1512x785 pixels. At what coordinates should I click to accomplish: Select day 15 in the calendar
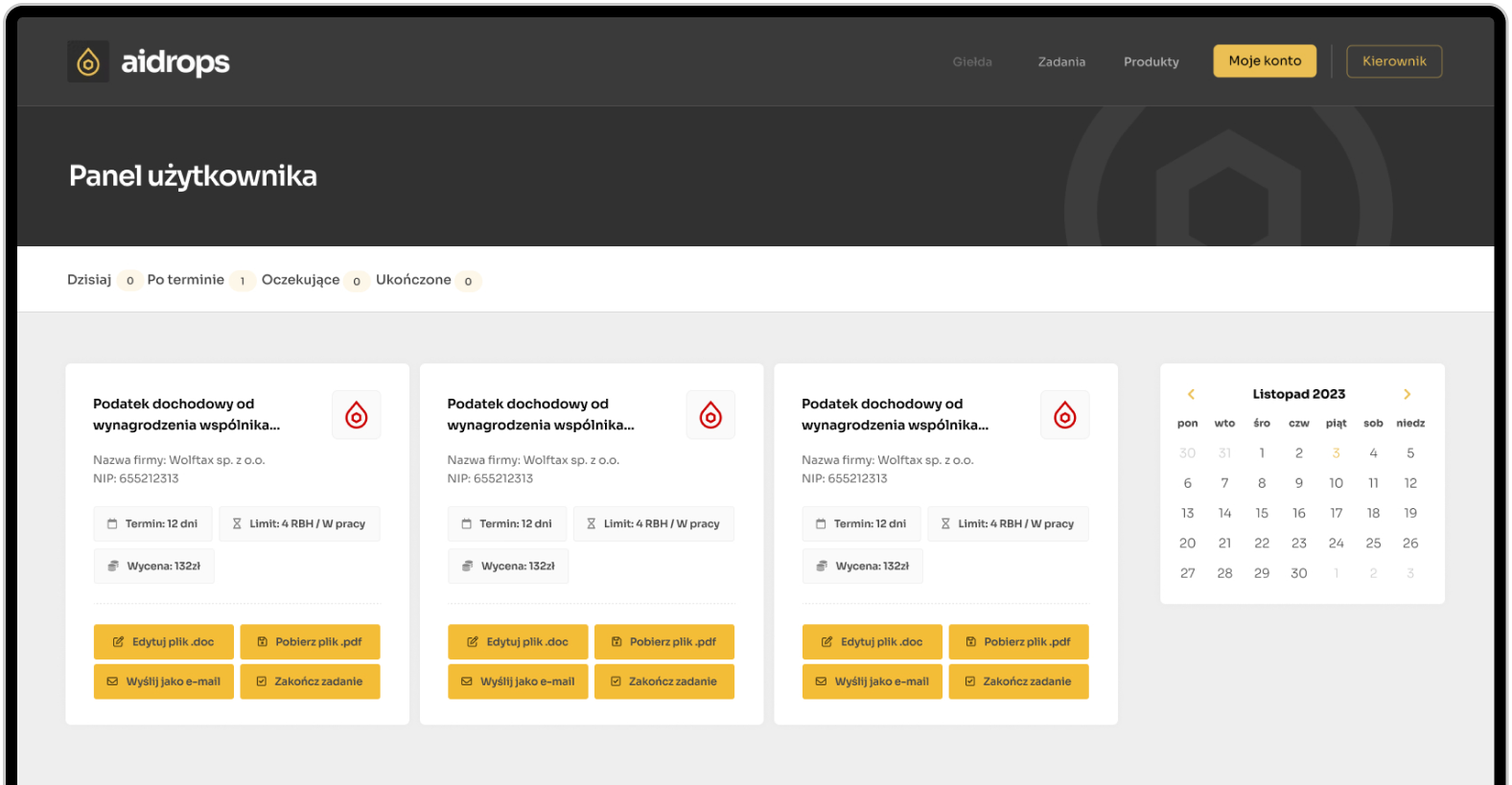1262,514
